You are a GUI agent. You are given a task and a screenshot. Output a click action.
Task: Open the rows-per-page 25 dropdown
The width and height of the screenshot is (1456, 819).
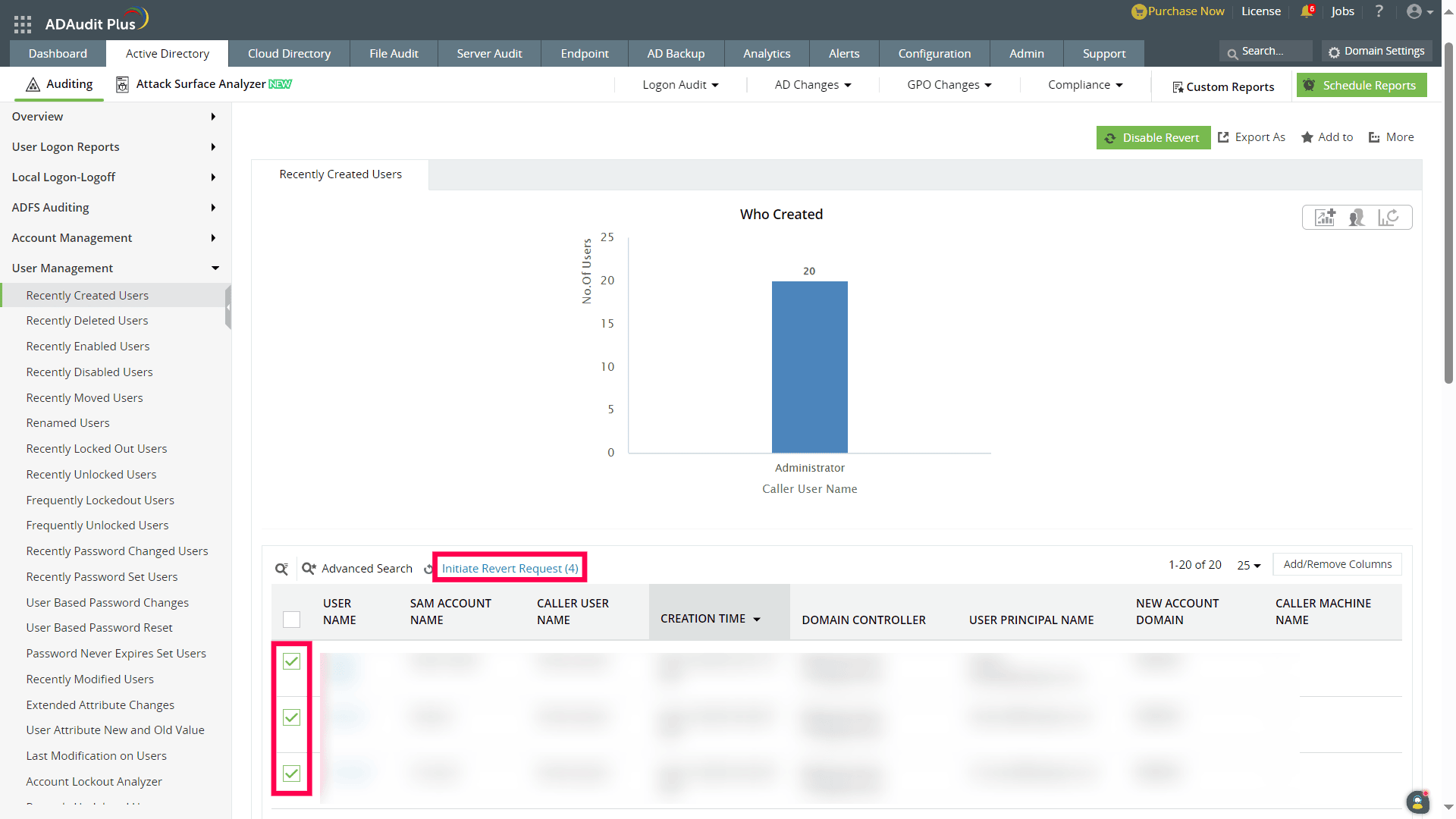pos(1248,565)
